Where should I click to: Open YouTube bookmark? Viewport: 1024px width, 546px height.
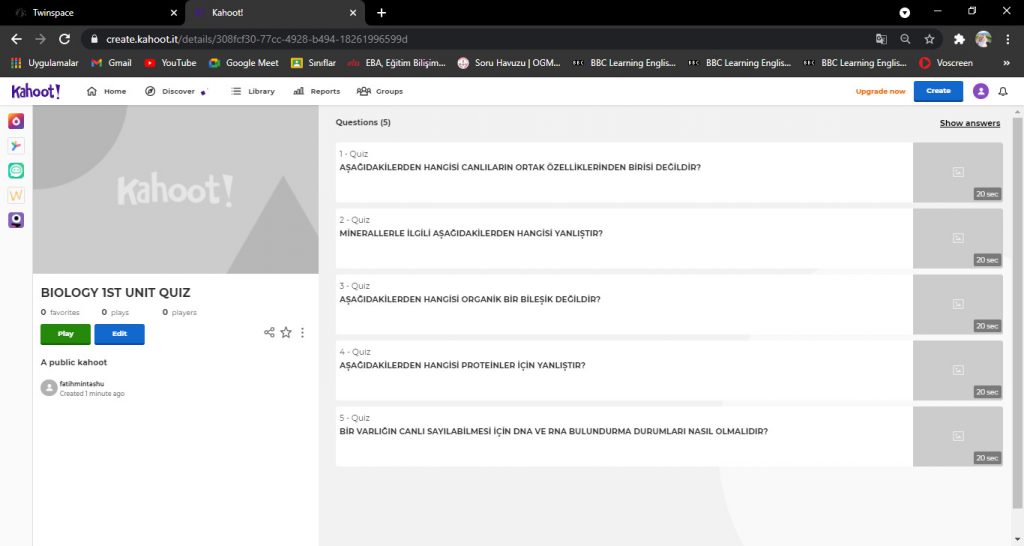pos(170,63)
